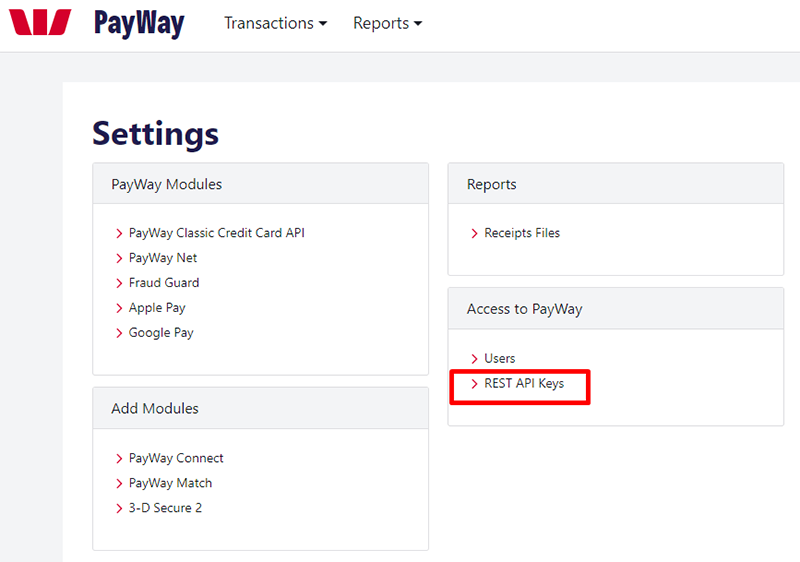Open the Receipts Files report link
This screenshot has height=562, width=800.
click(x=522, y=233)
